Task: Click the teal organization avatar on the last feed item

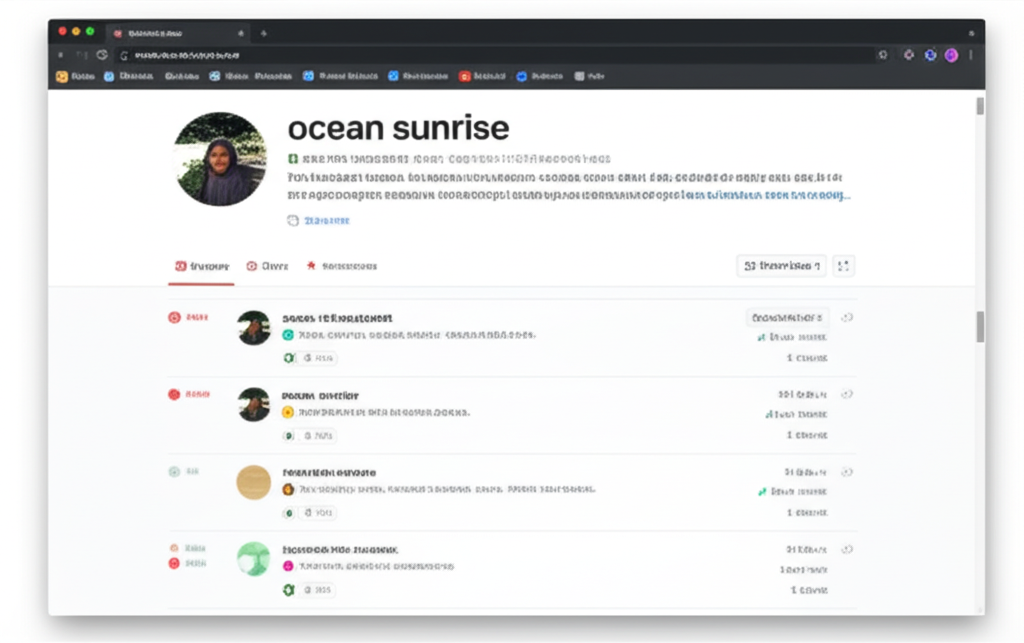Action: click(253, 562)
